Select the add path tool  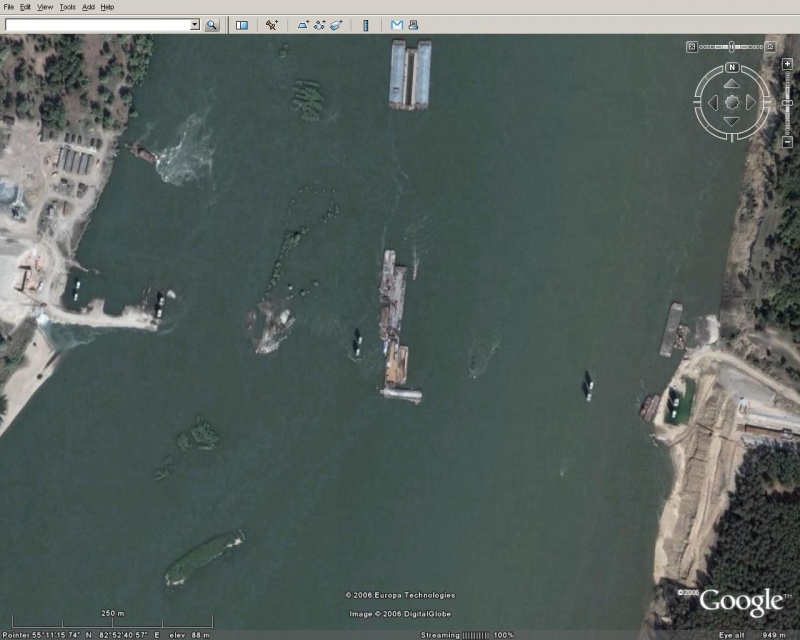pos(319,25)
